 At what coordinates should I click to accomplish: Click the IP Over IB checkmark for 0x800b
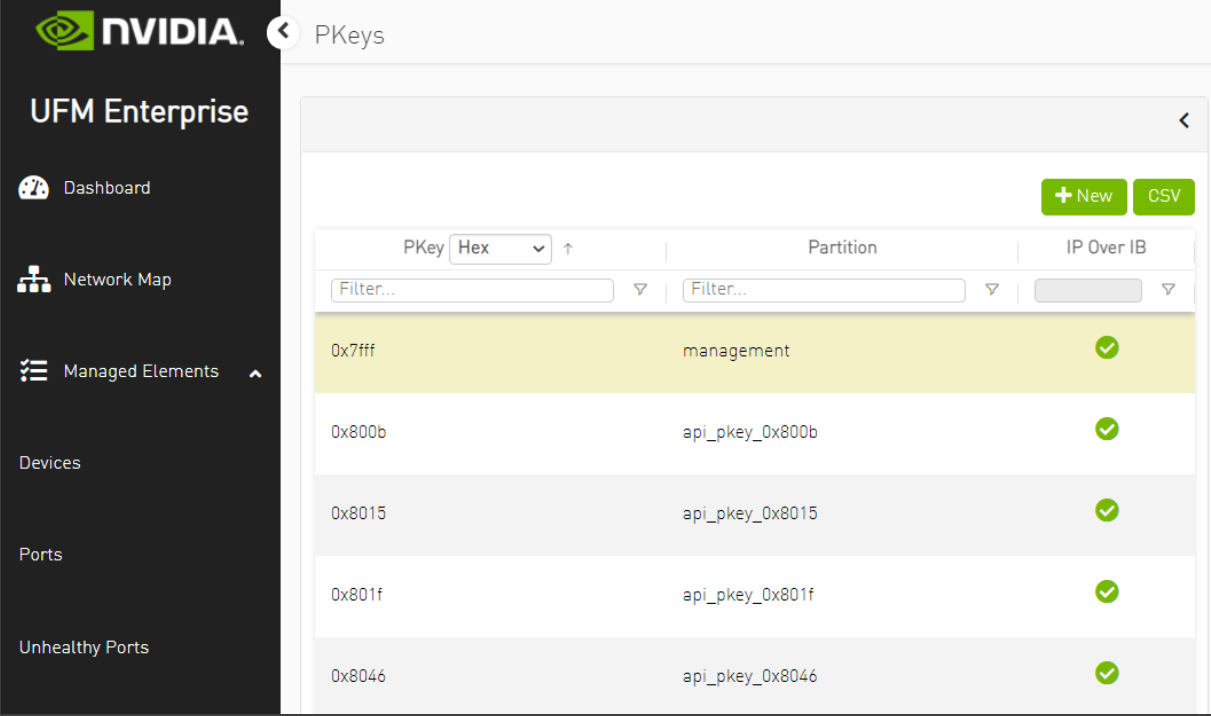1106,429
